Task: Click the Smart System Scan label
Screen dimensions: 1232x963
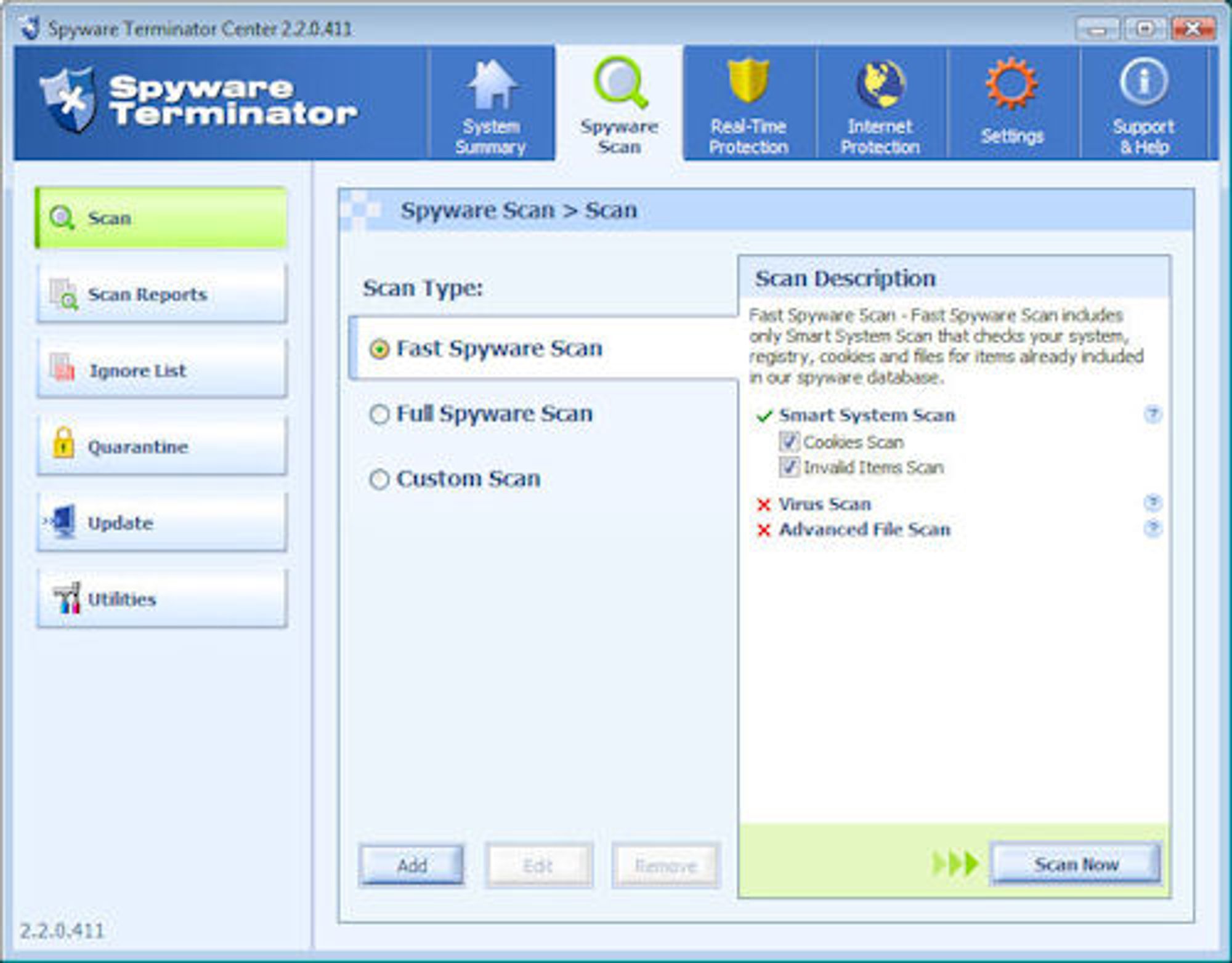Action: [867, 415]
